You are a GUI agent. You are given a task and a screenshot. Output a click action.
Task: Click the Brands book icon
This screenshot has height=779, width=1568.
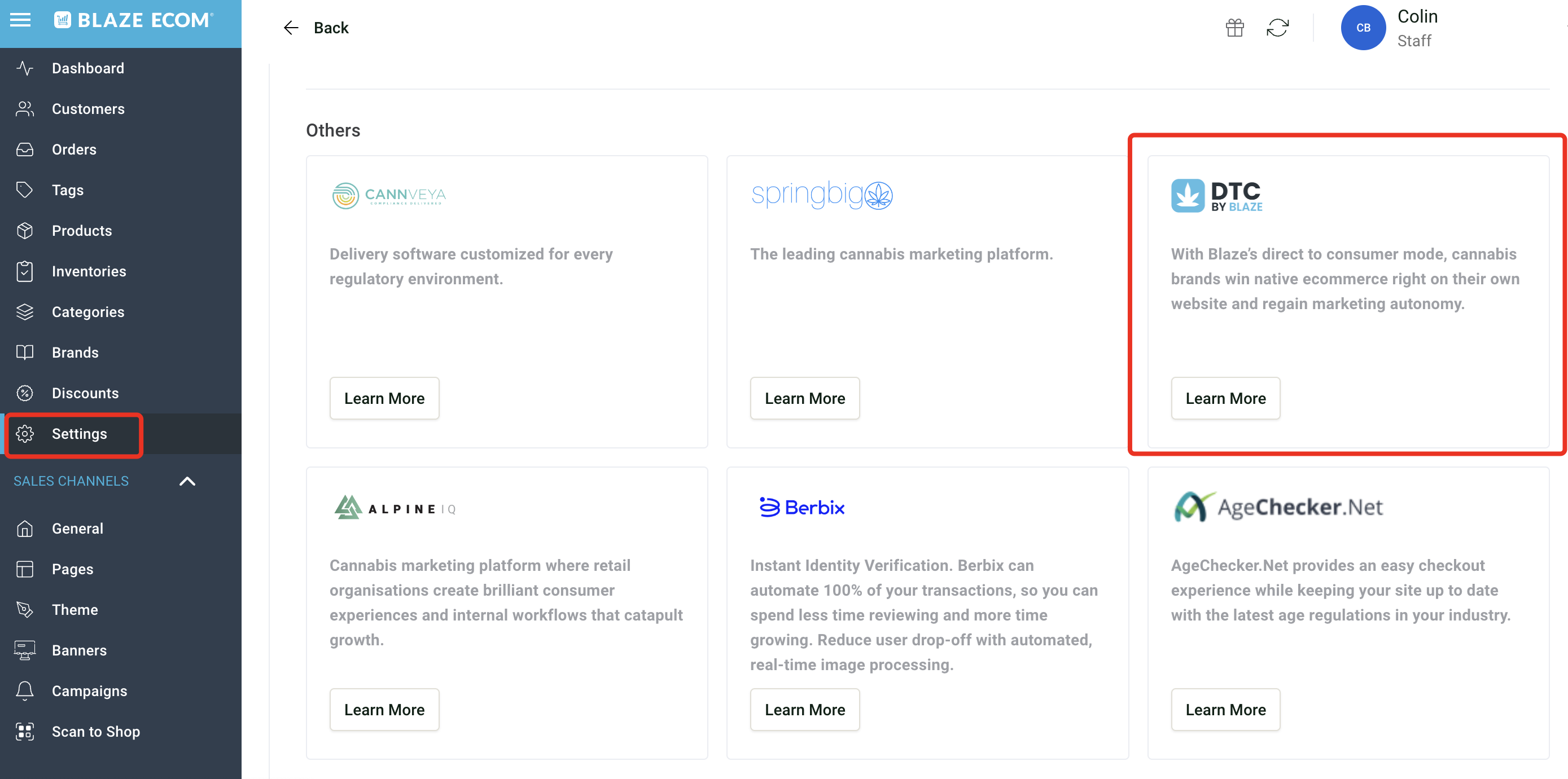pos(24,353)
